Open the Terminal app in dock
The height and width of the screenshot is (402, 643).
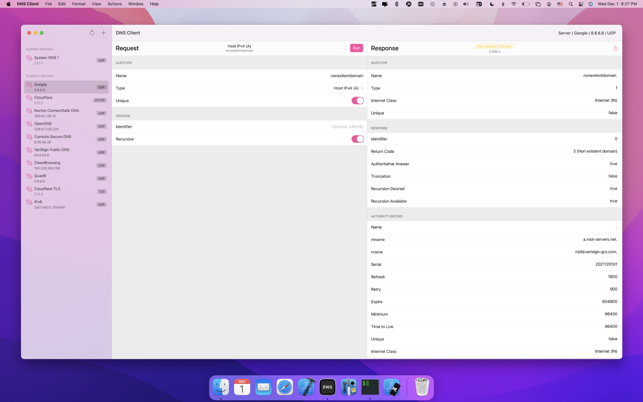coord(370,387)
